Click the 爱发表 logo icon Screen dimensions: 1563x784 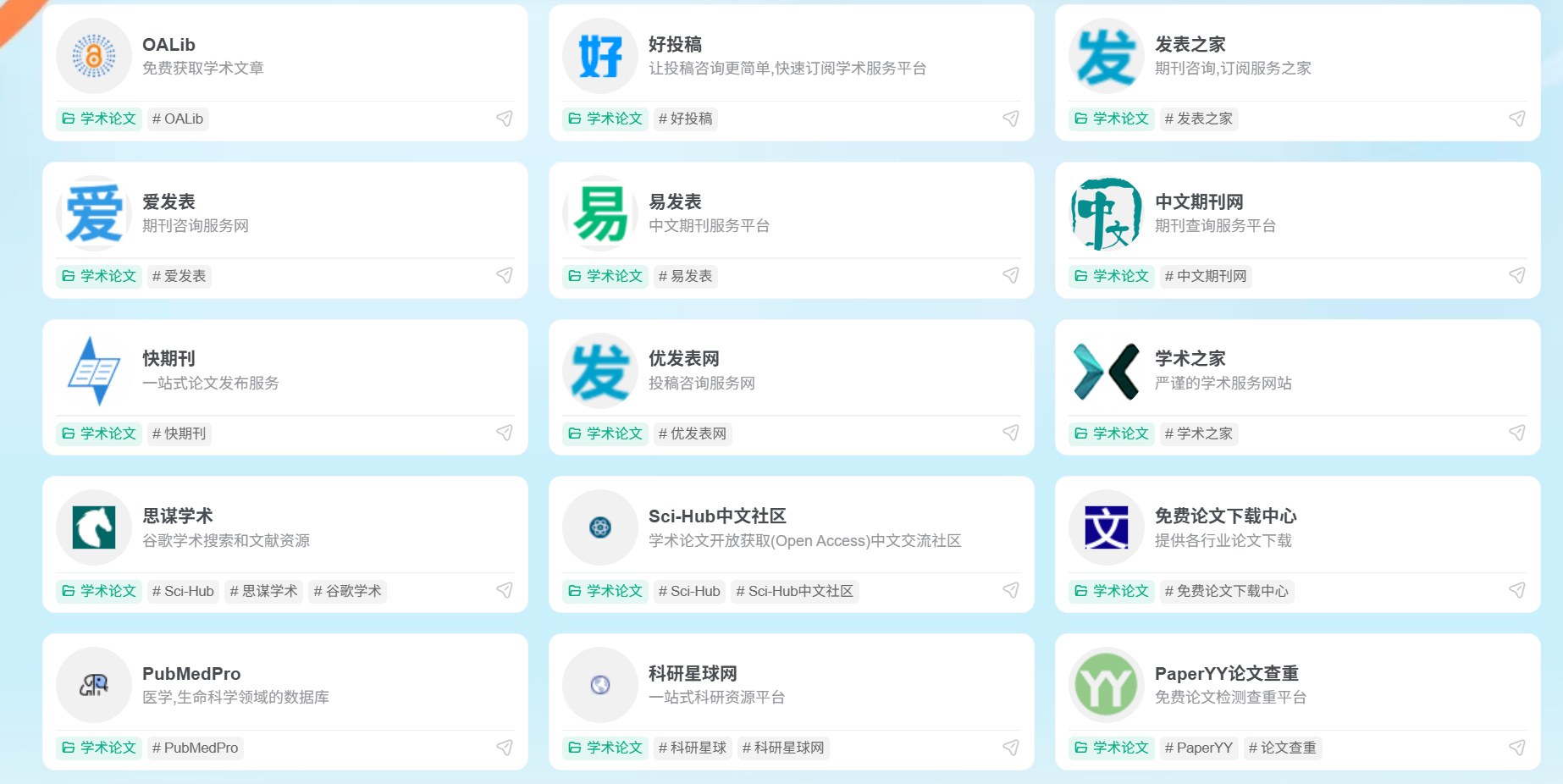[93, 213]
